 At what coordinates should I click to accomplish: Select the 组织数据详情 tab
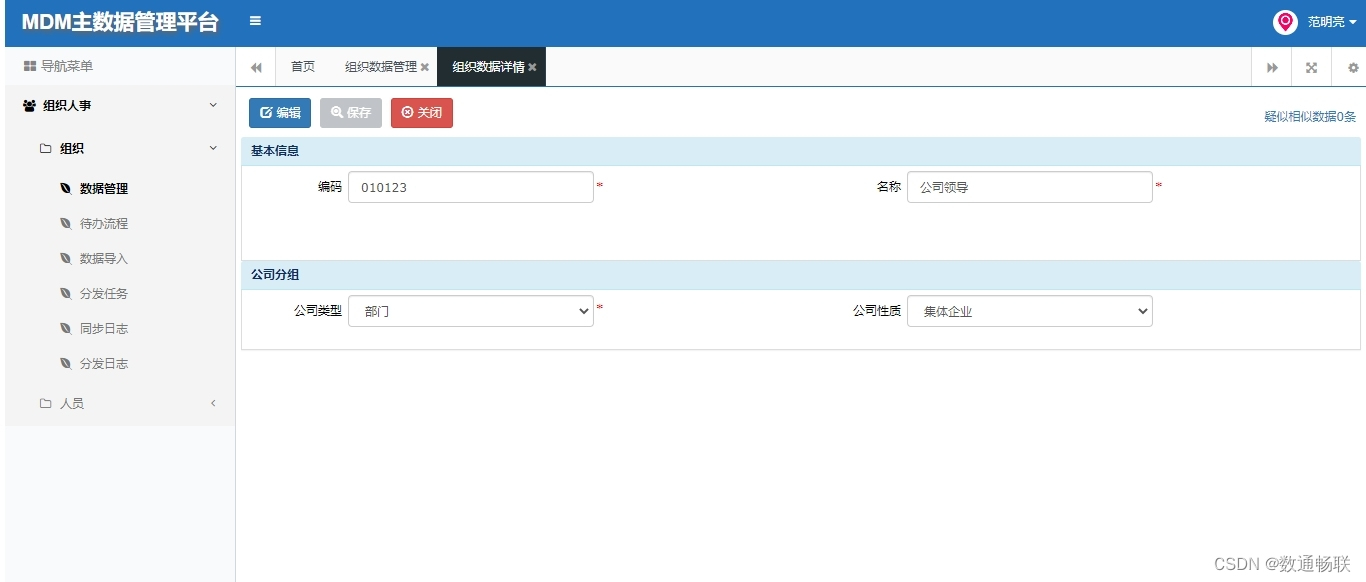(488, 67)
